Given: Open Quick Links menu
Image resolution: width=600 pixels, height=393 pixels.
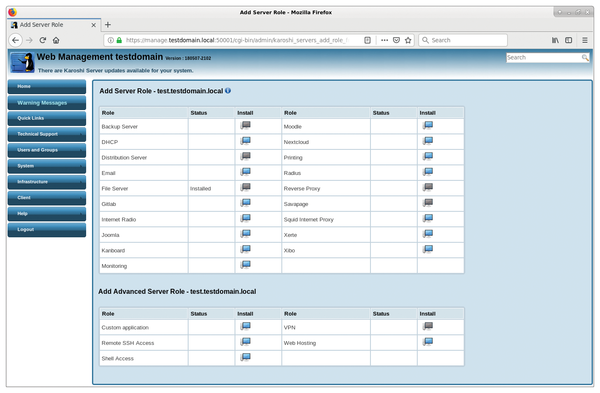Looking at the screenshot, I should tap(47, 118).
